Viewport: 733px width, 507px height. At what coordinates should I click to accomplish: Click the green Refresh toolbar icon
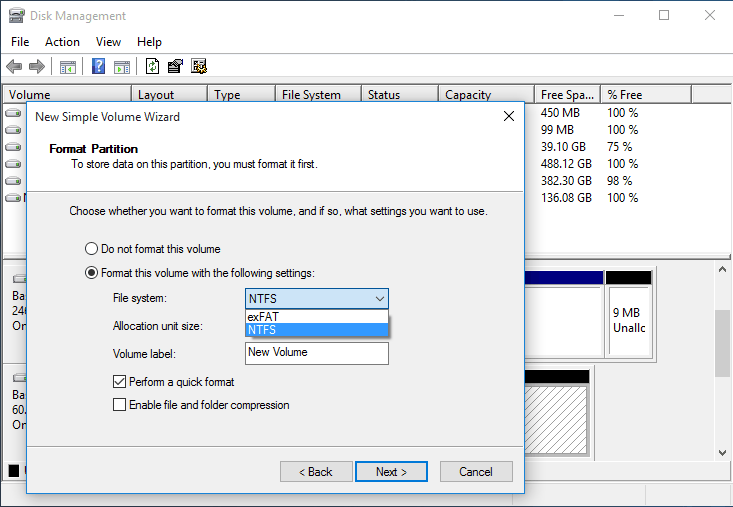coord(152,66)
